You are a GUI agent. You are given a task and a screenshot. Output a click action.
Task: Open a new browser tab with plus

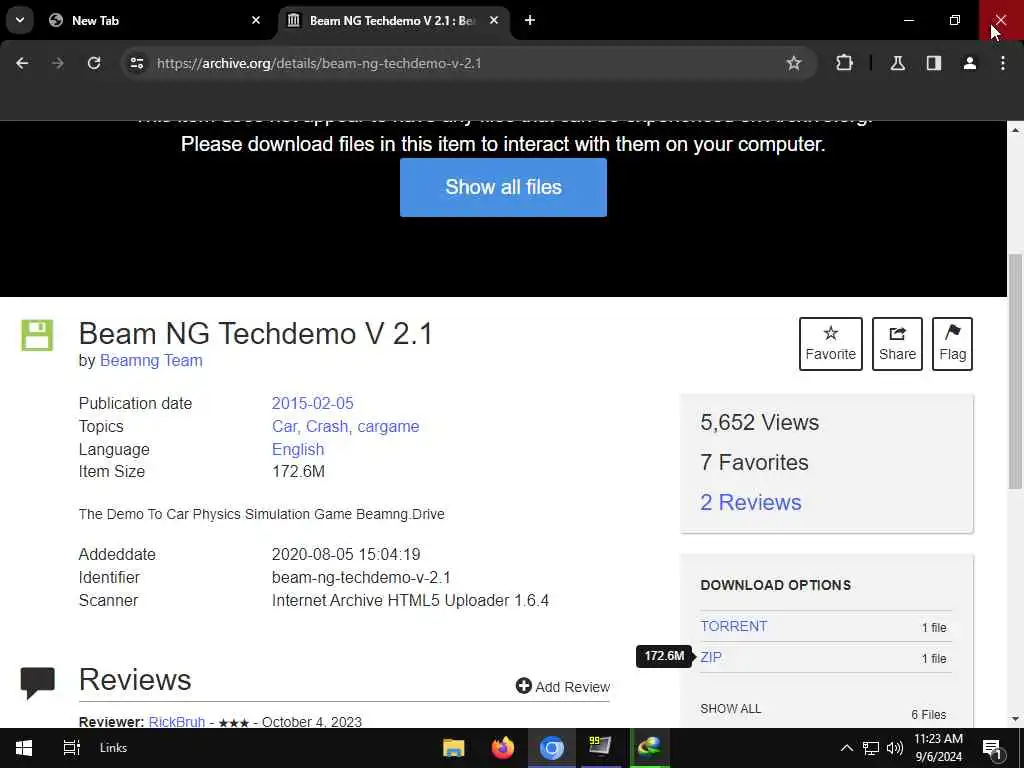click(x=530, y=20)
